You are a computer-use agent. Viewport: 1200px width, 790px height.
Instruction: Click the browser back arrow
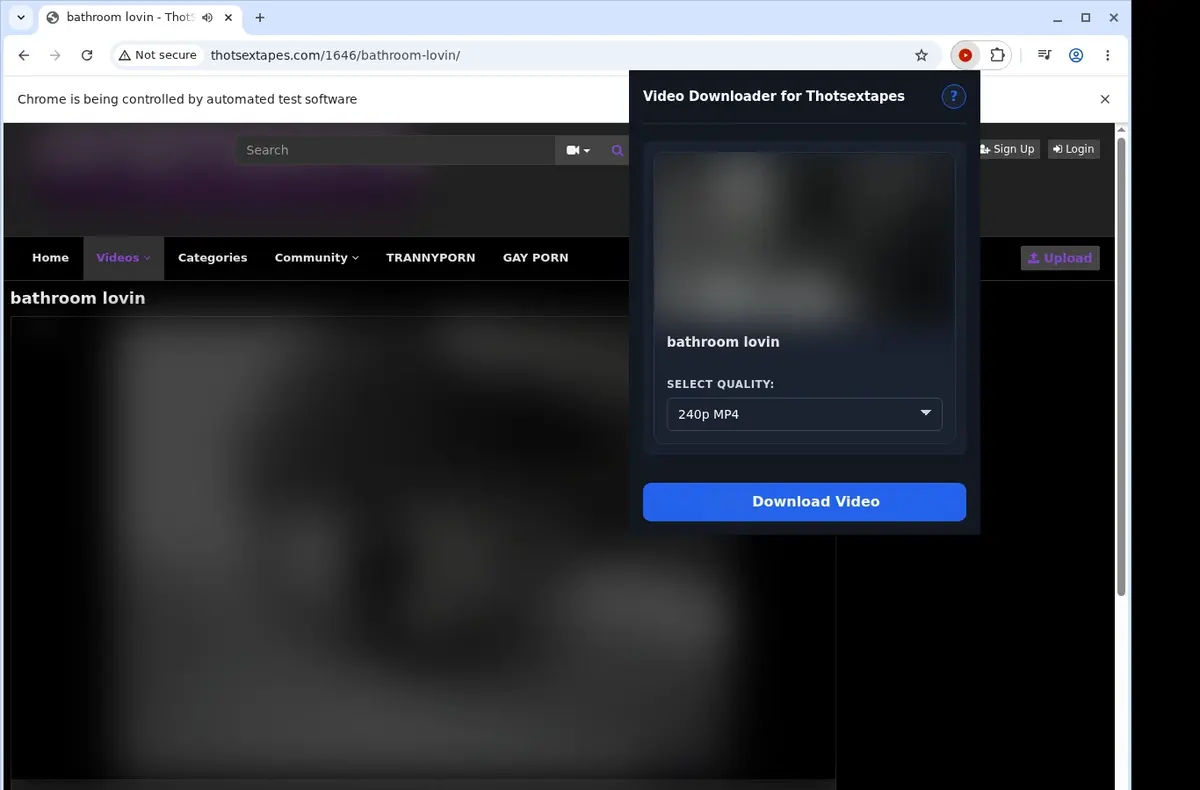point(24,56)
